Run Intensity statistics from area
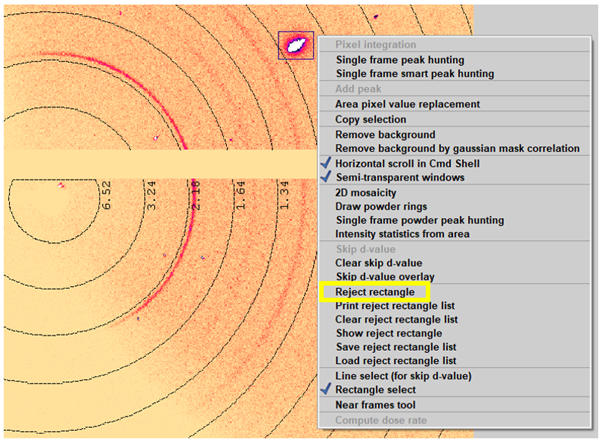602x442 pixels. click(402, 234)
